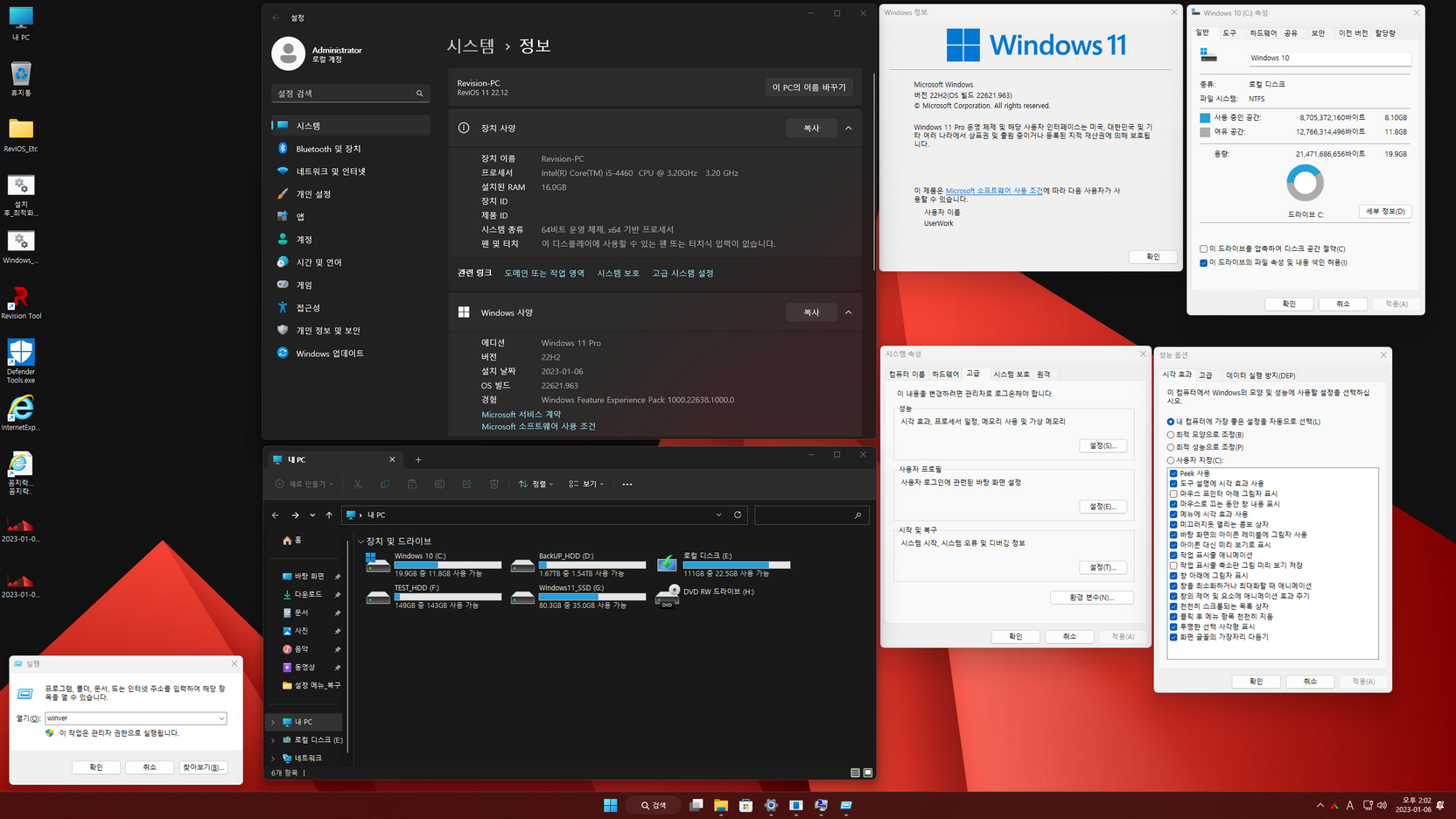This screenshot has width=1456, height=819.
Task: Switch to 하드웨어 tab in System Properties
Action: pos(945,374)
